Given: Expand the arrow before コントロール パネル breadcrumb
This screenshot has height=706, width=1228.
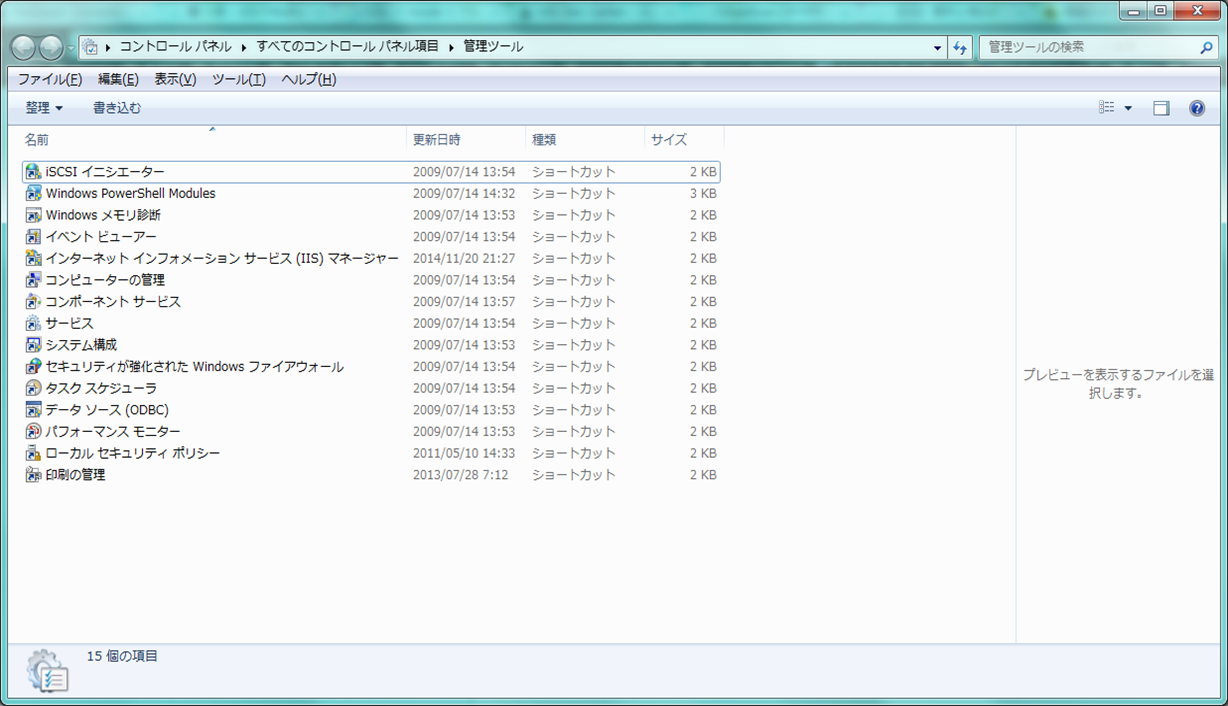Looking at the screenshot, I should [x=108, y=47].
